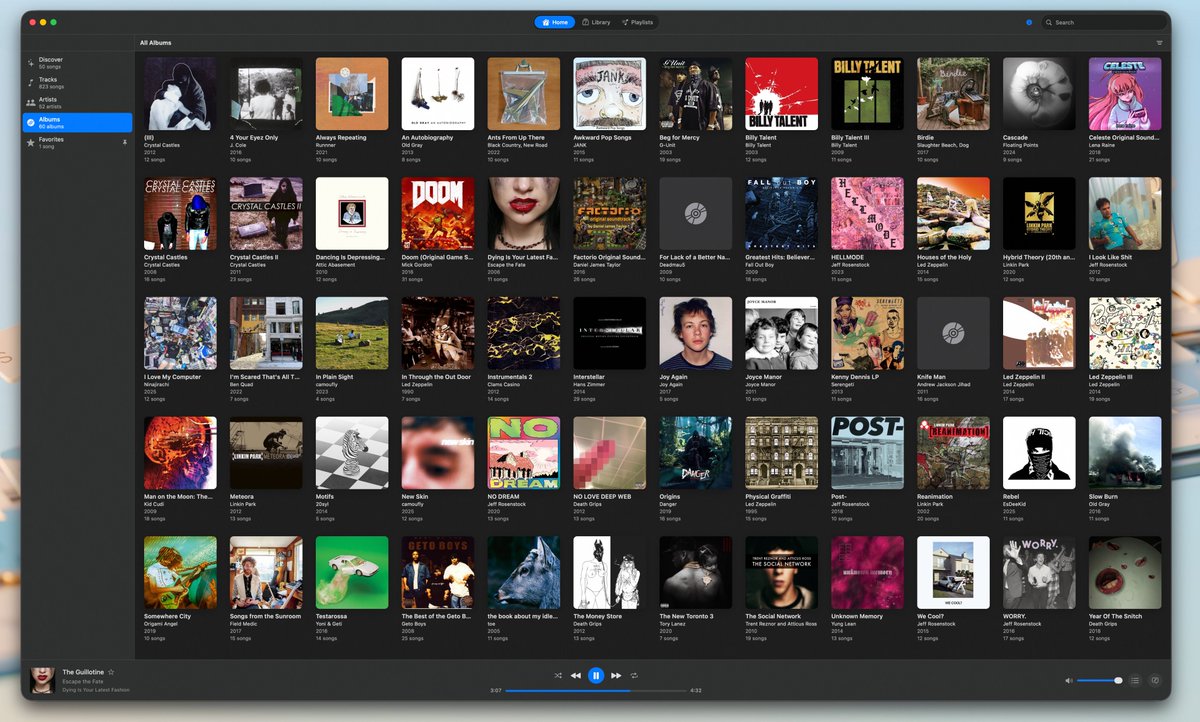
Task: Open Ants From Up There album
Action: pyautogui.click(x=524, y=93)
